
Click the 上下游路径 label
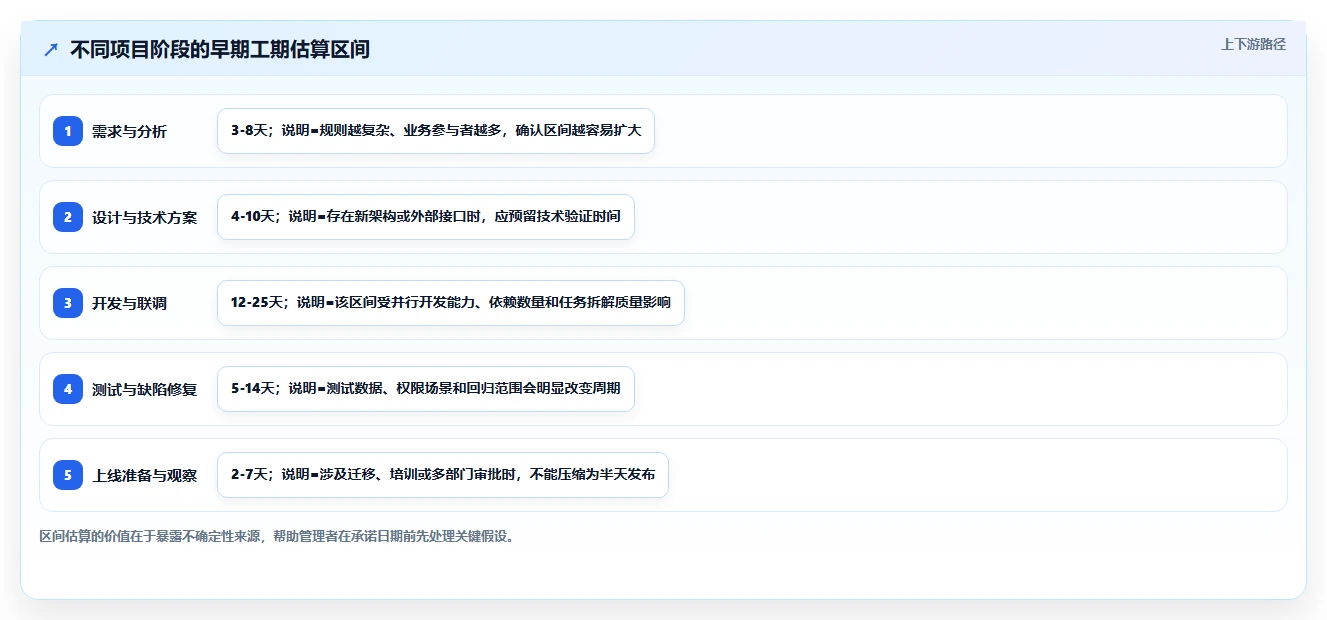(x=1253, y=45)
